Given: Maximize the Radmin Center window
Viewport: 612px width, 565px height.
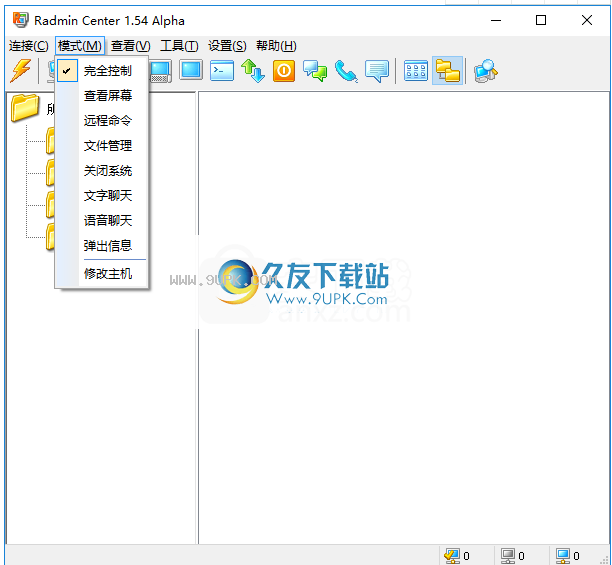Looking at the screenshot, I should point(541,20).
